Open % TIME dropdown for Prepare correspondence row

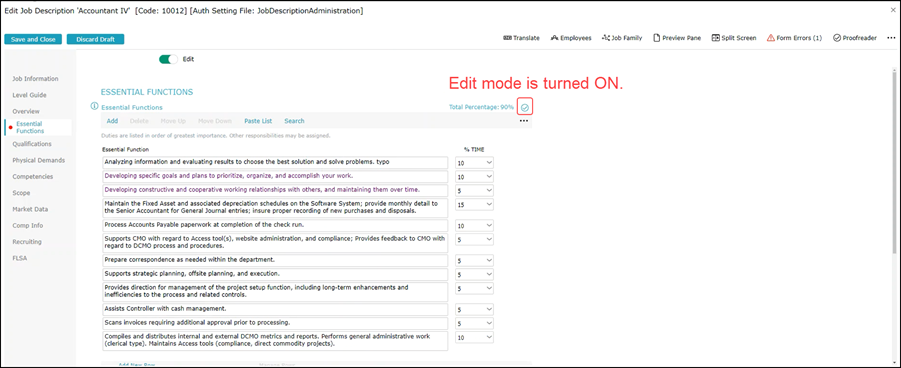coord(474,260)
